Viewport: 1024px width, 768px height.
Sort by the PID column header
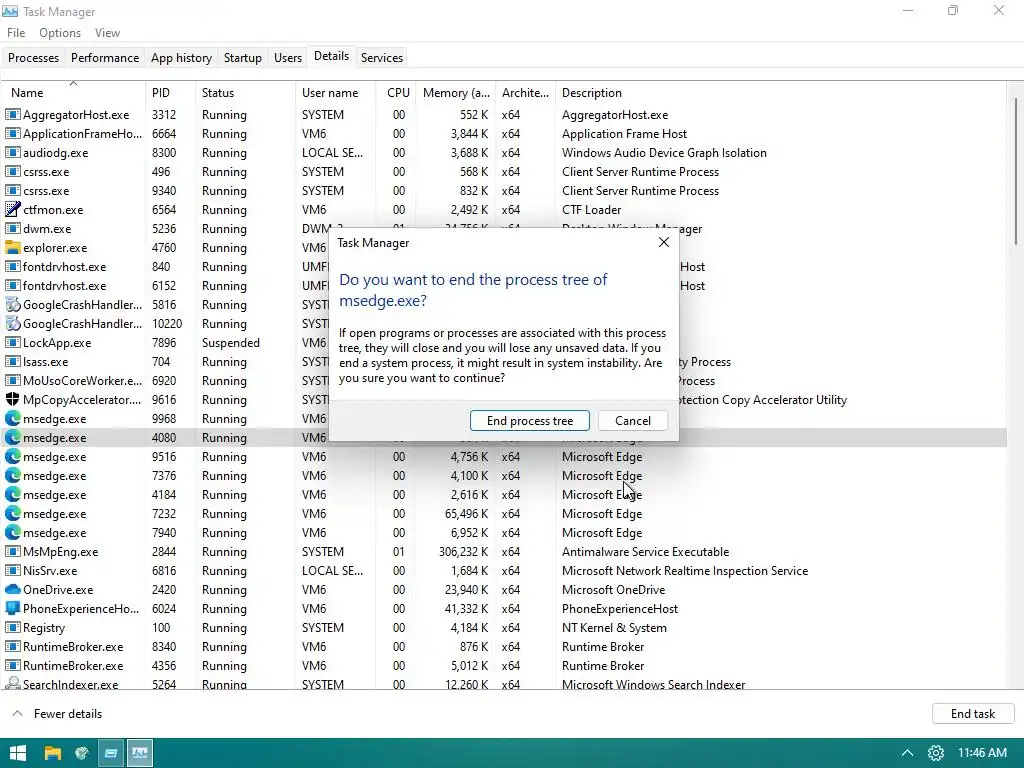[x=170, y=92]
